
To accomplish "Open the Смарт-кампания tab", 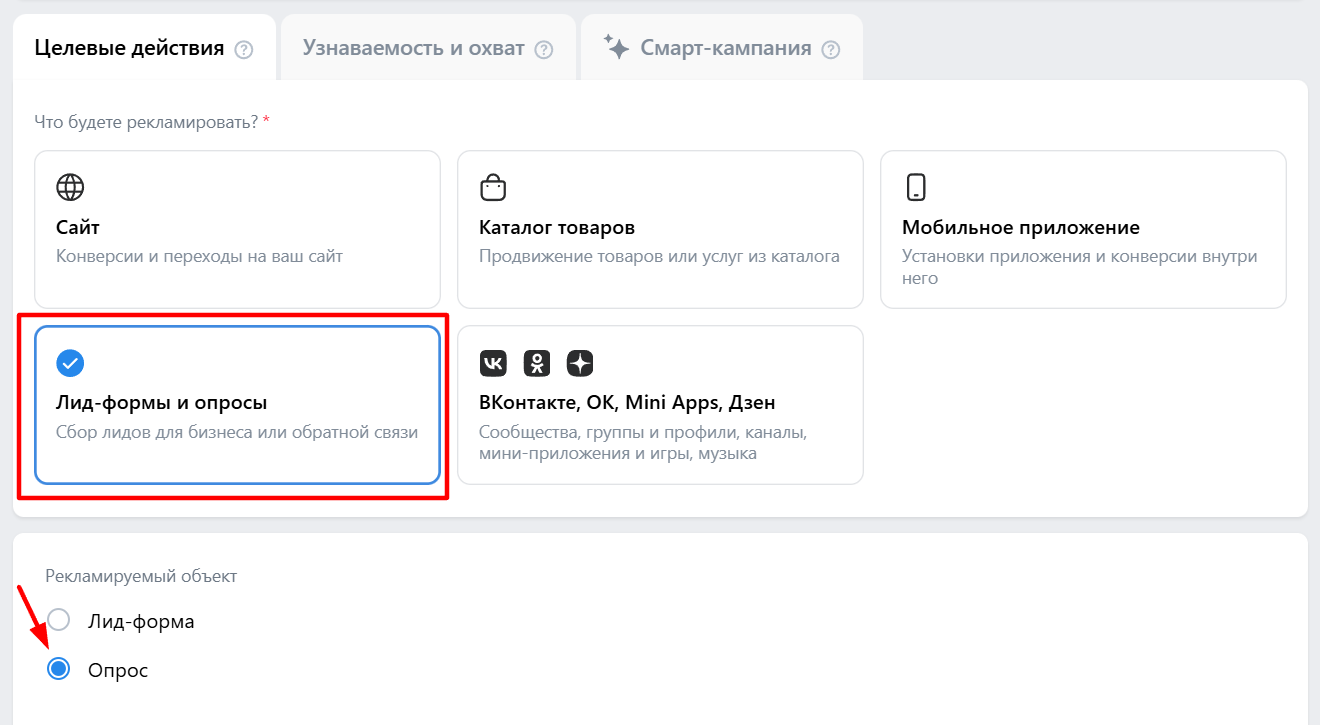I will point(725,48).
